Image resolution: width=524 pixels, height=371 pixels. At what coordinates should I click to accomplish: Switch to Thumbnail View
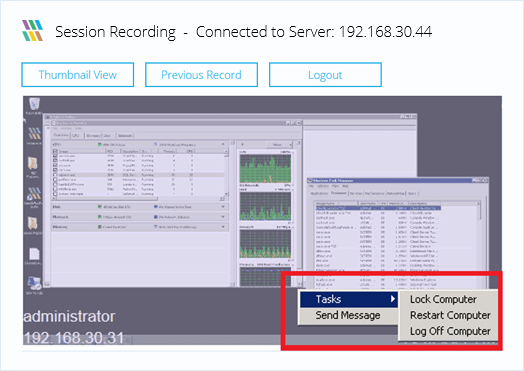click(x=78, y=75)
